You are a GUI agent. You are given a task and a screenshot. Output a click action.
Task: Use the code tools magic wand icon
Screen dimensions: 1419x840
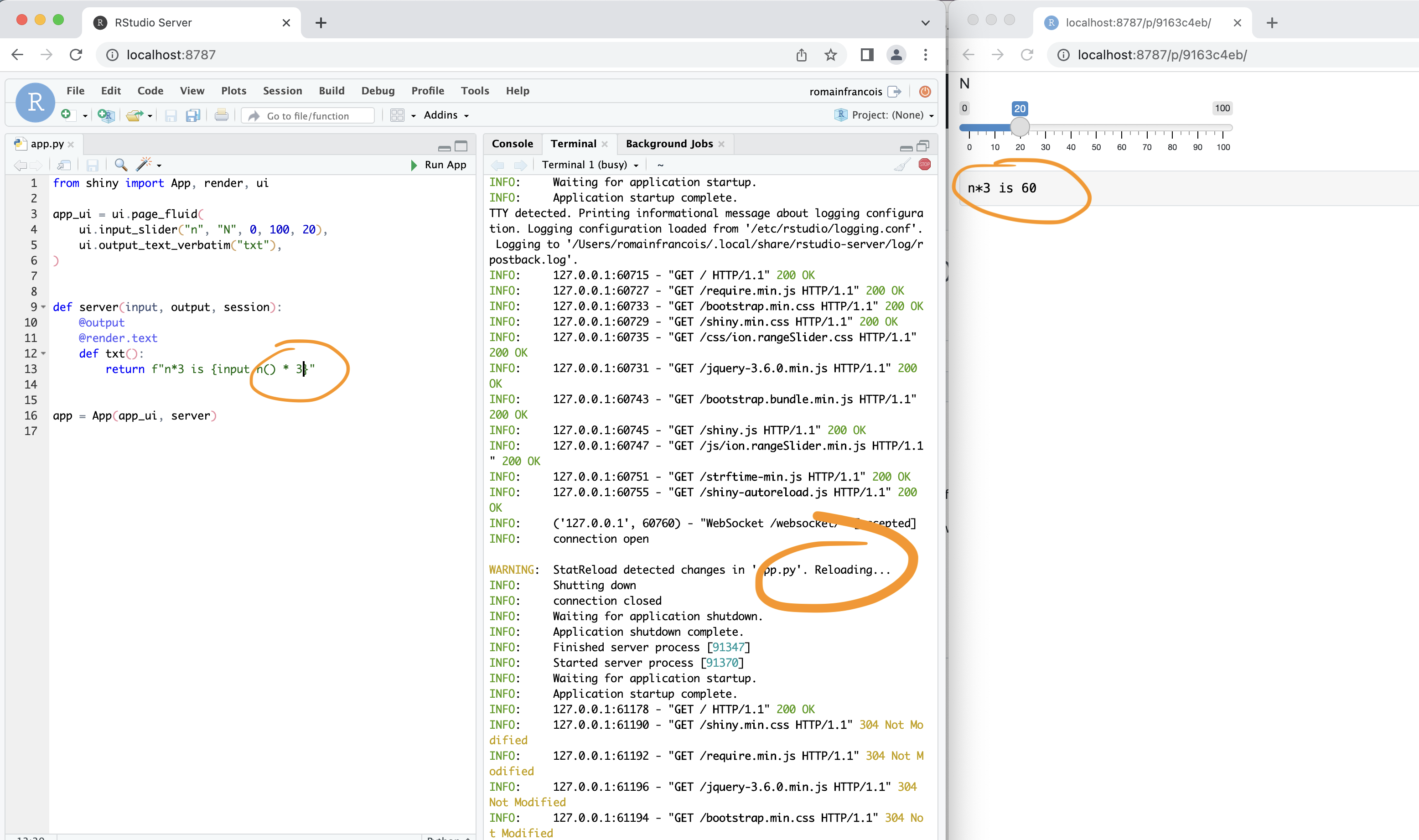[x=145, y=165]
